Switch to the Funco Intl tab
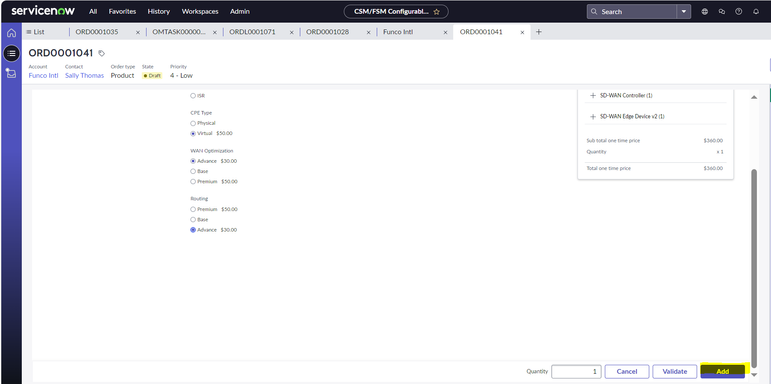The height and width of the screenshot is (384, 771). click(398, 32)
